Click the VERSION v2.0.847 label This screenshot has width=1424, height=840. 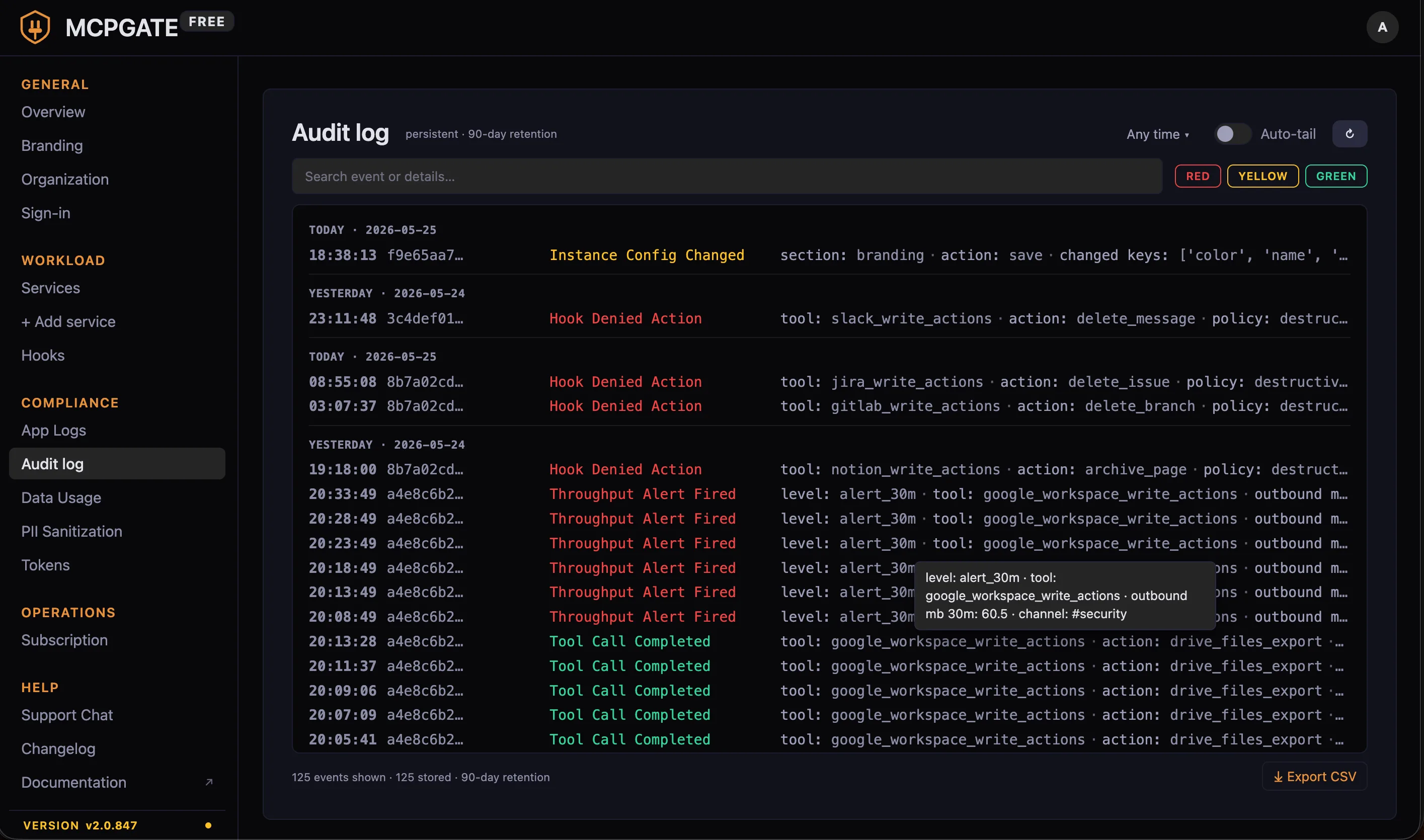(80, 825)
